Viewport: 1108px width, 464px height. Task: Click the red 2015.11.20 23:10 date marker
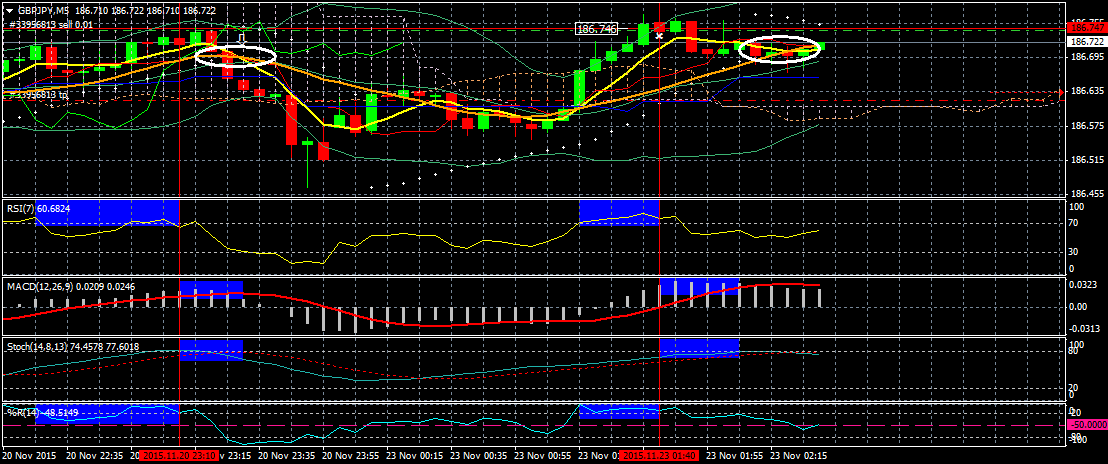179,456
